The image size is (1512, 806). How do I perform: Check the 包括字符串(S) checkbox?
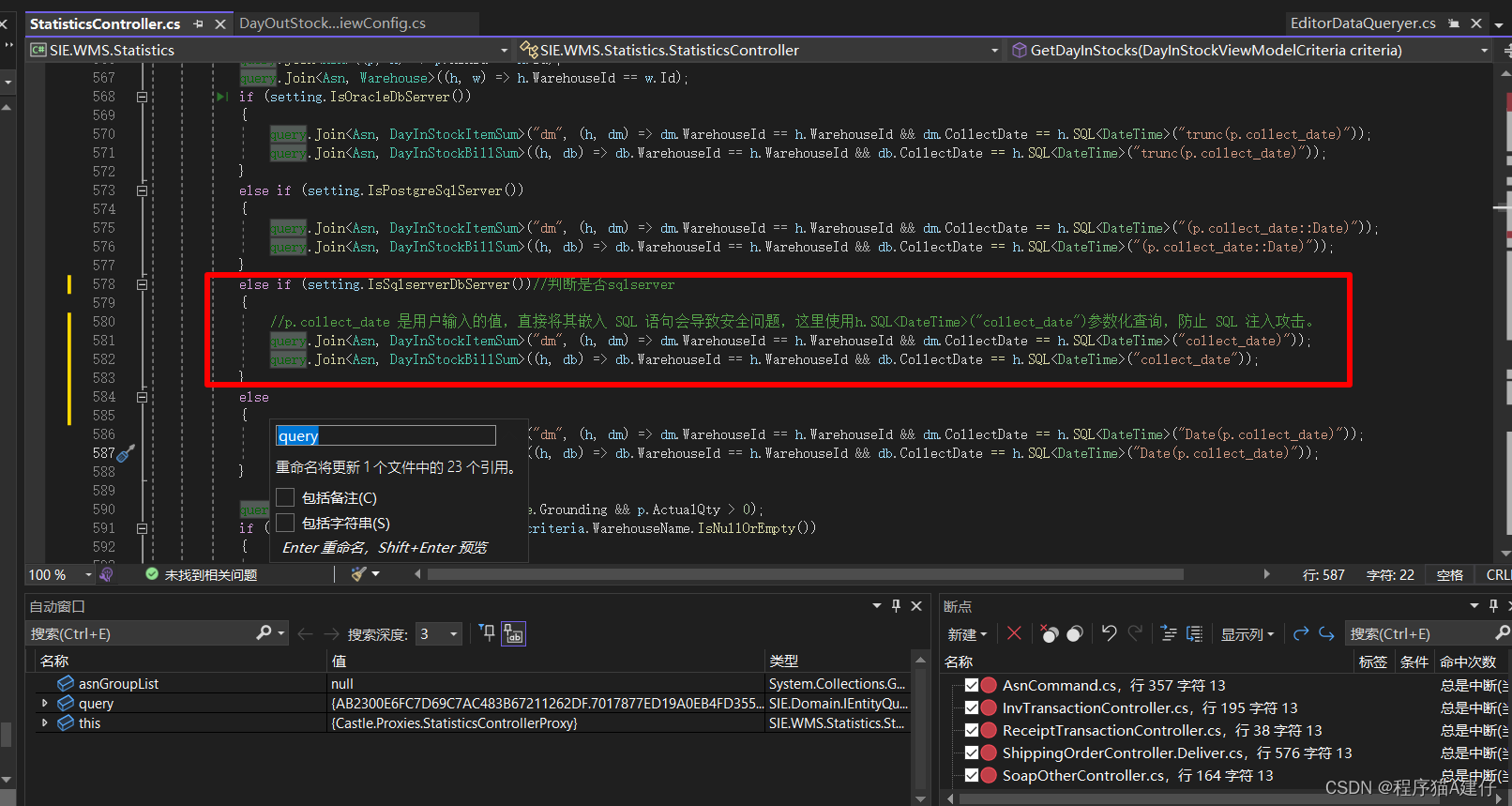[285, 523]
